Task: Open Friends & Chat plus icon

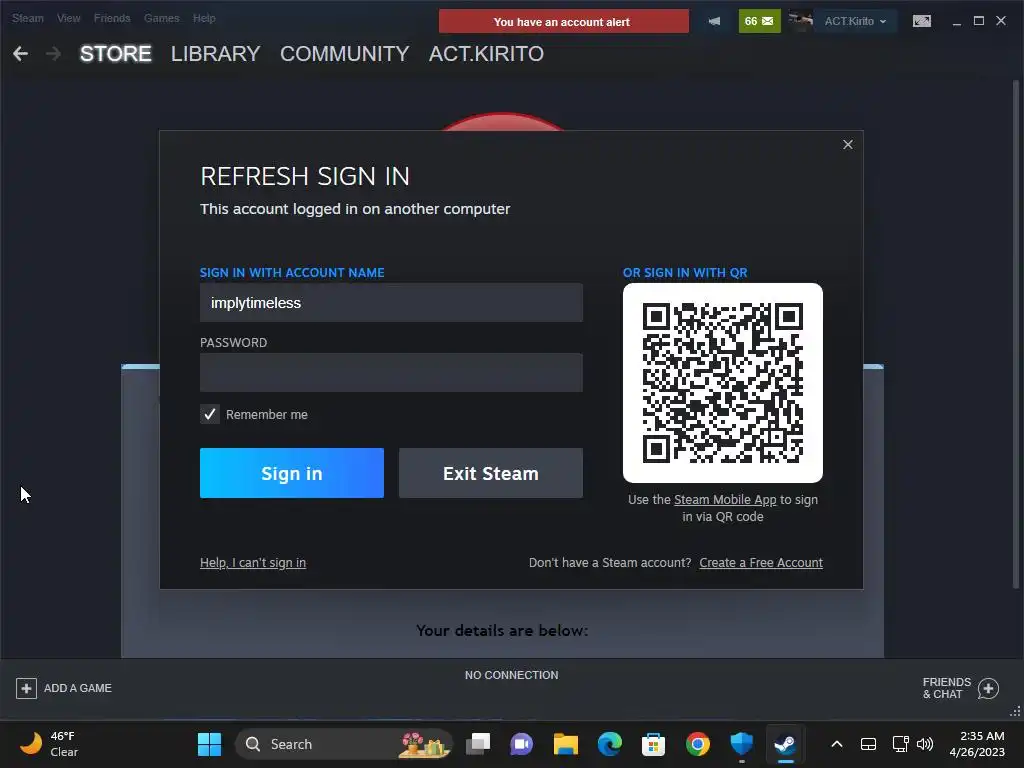Action: tap(988, 688)
